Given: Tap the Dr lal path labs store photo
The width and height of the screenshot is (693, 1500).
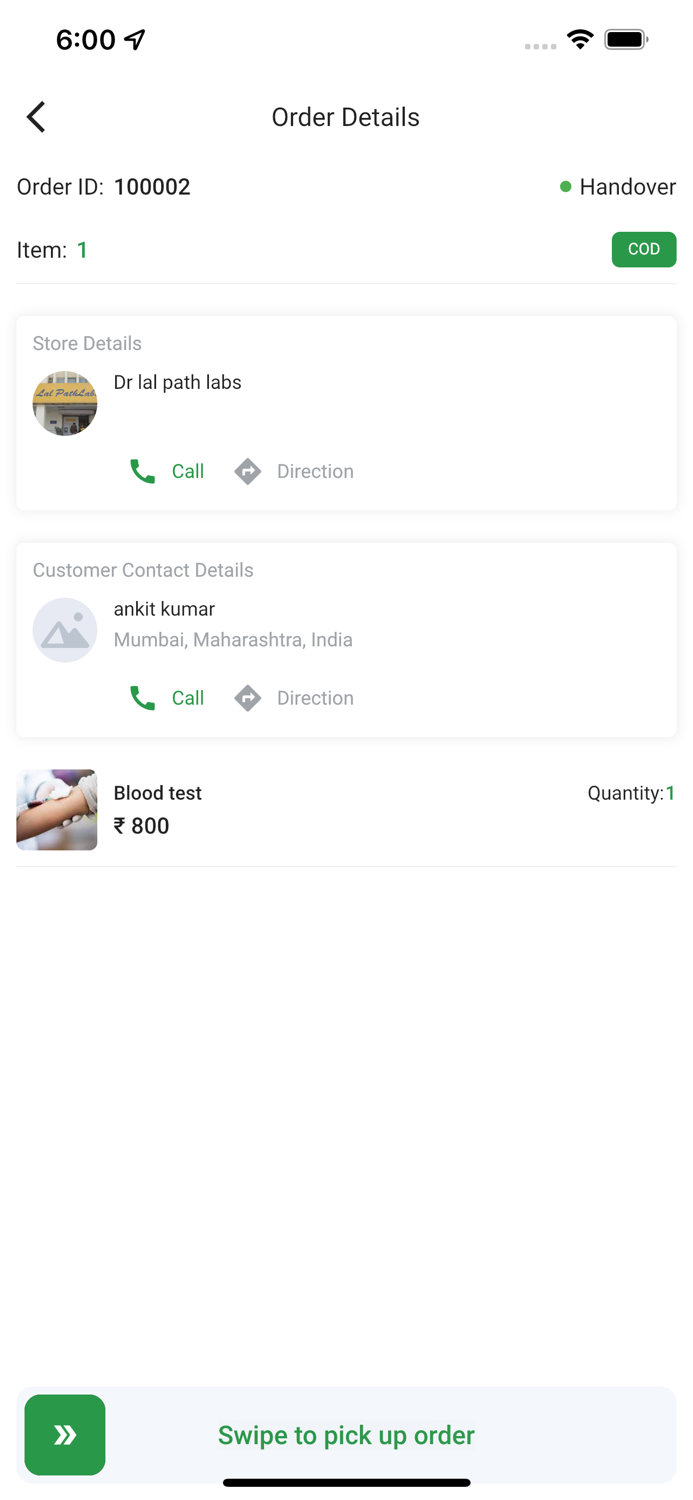Looking at the screenshot, I should point(65,403).
